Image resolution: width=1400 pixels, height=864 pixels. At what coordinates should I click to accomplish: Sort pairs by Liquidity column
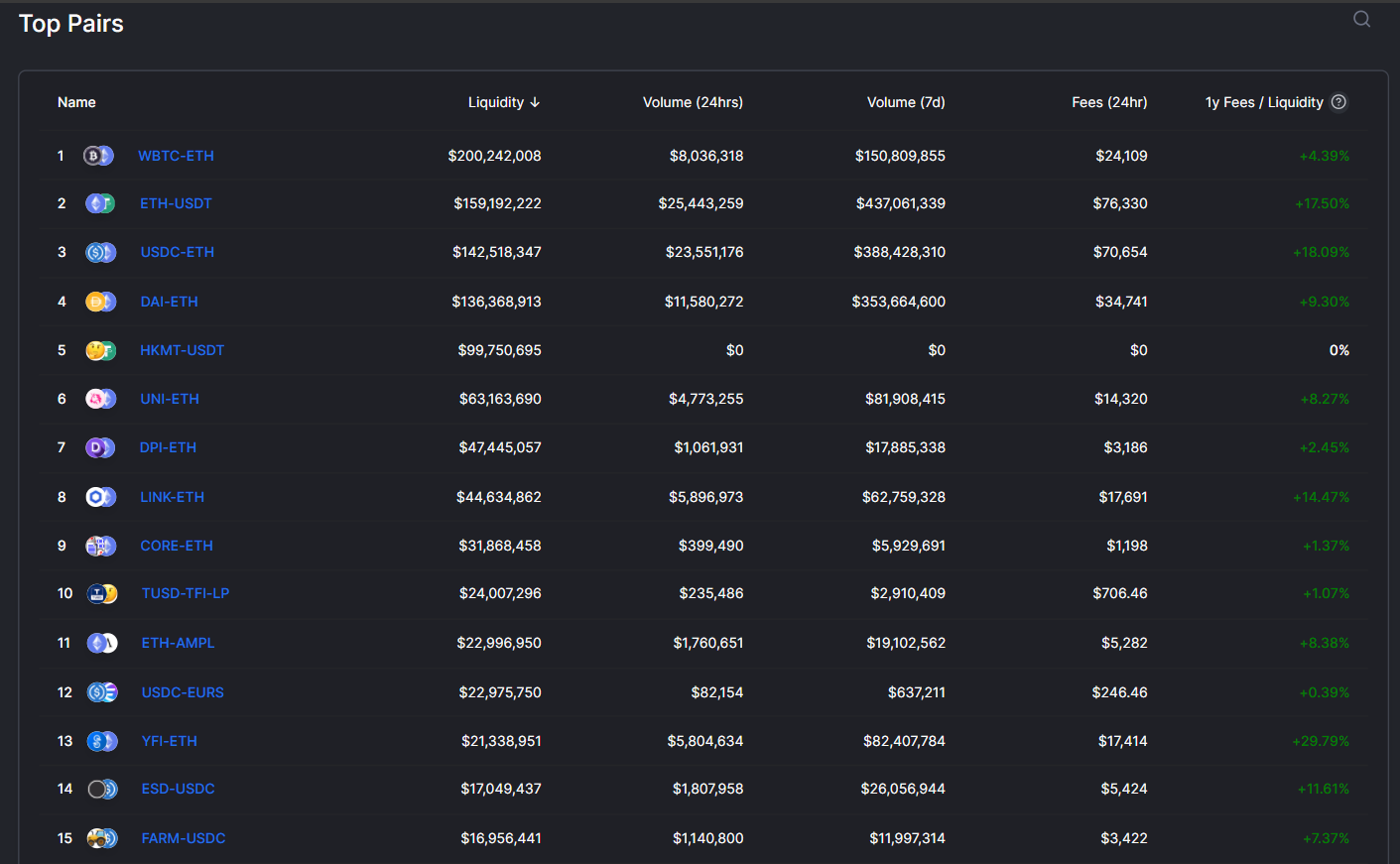504,102
